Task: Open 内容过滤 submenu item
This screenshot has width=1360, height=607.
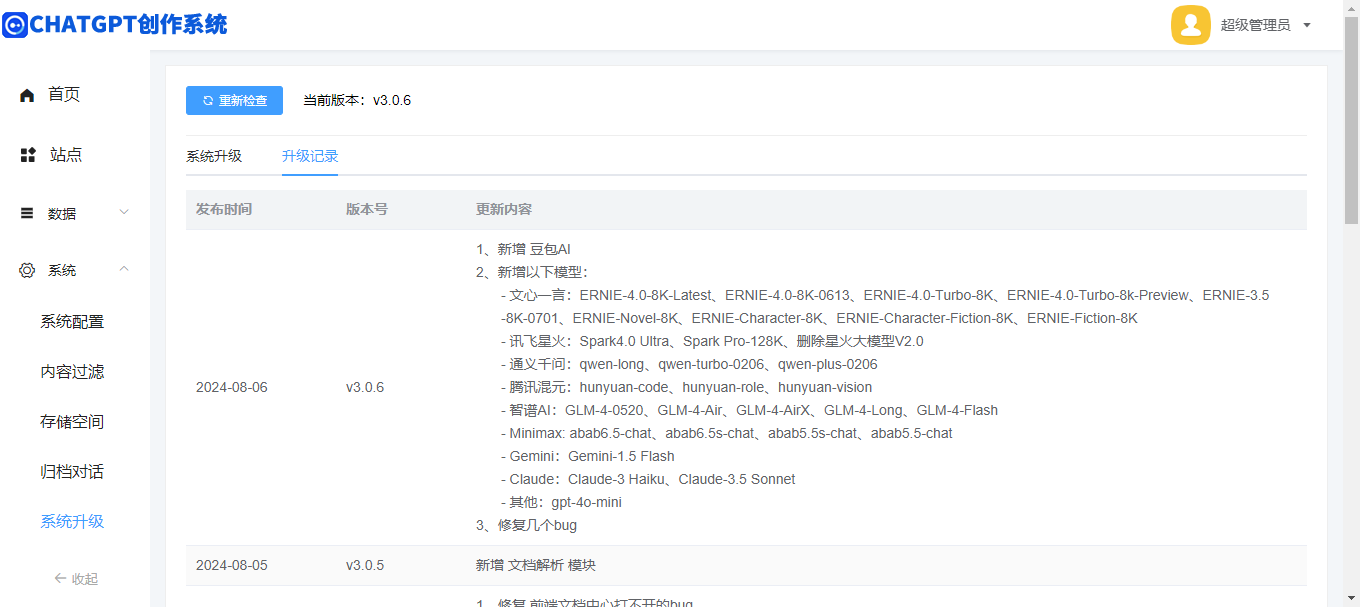Action: 72,372
